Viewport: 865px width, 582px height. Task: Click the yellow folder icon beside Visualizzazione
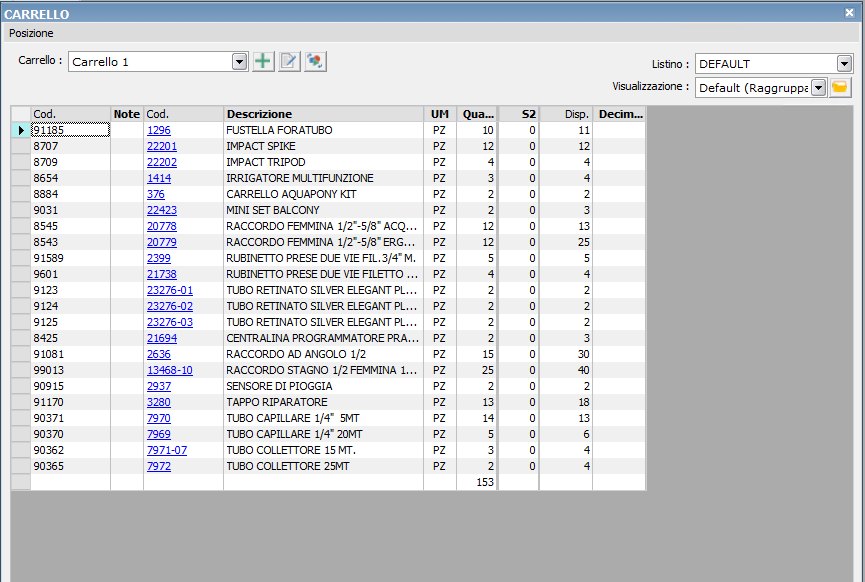tap(840, 87)
